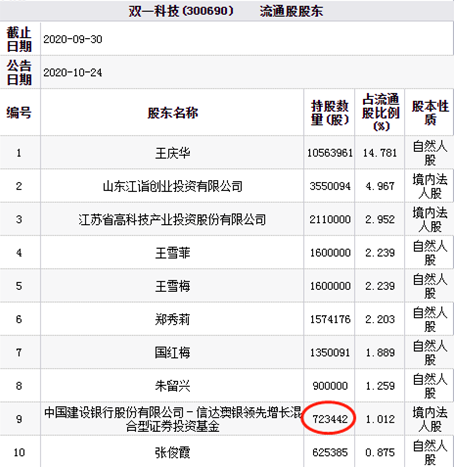Image resolution: width=454 pixels, height=467 pixels.
Task: Select percentage value 0.875
Action: tap(380, 452)
